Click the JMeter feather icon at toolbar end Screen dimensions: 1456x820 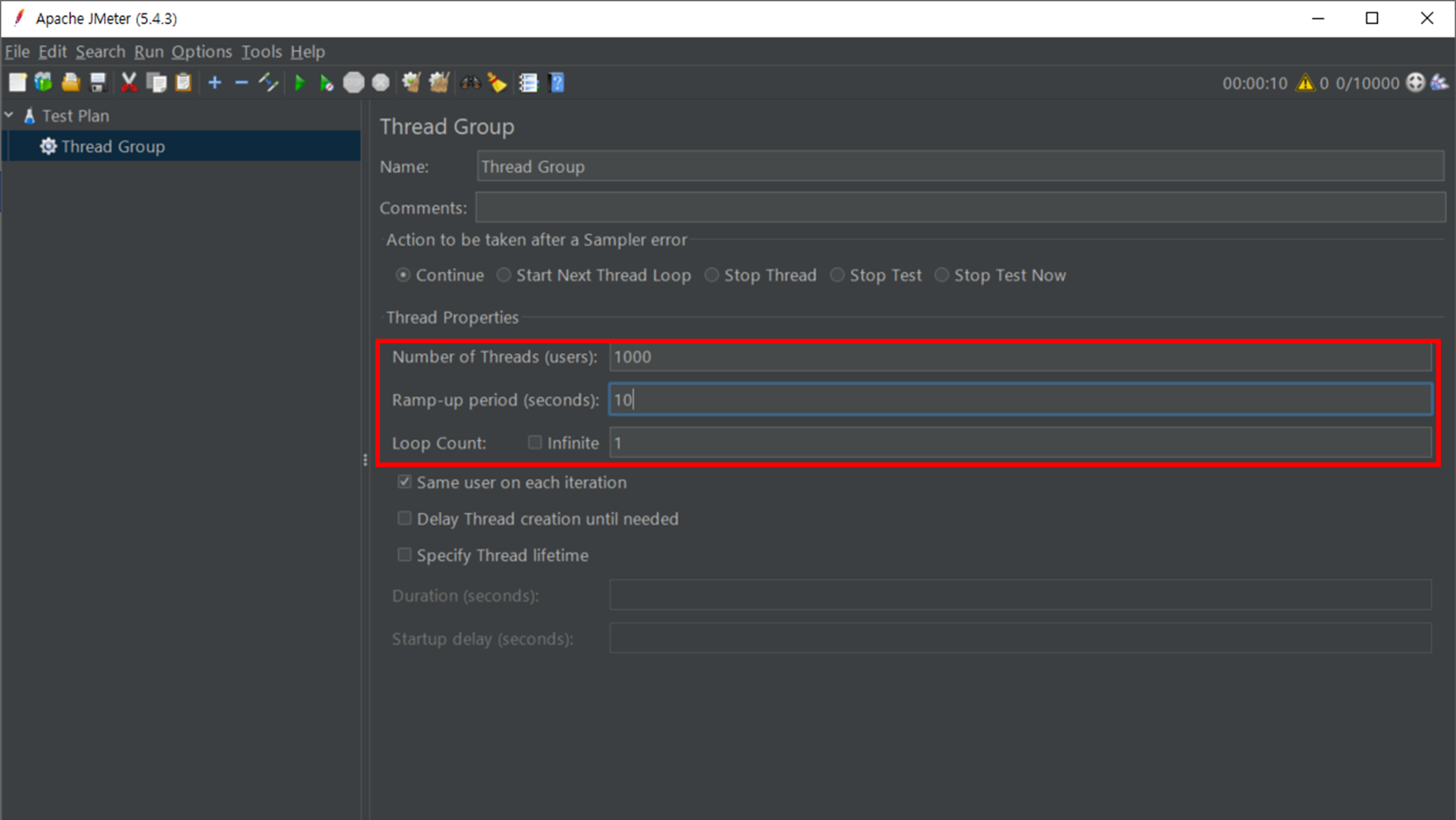(x=1440, y=82)
